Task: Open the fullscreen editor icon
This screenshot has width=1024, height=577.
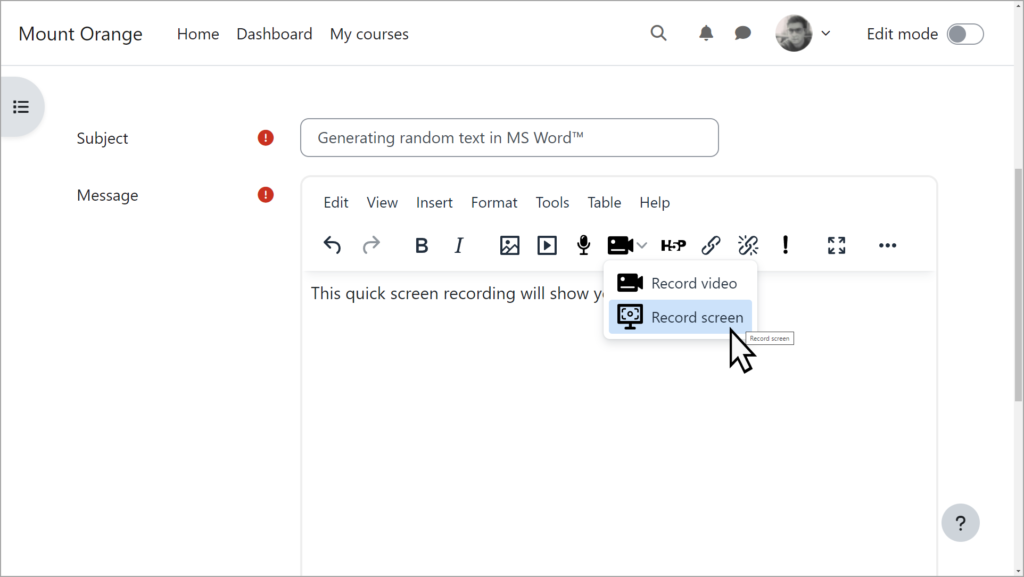Action: click(x=836, y=245)
